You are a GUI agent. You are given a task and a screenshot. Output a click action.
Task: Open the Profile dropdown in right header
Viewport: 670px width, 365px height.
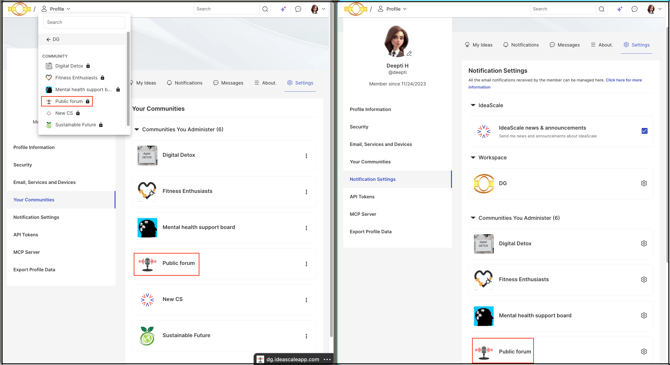pyautogui.click(x=391, y=9)
